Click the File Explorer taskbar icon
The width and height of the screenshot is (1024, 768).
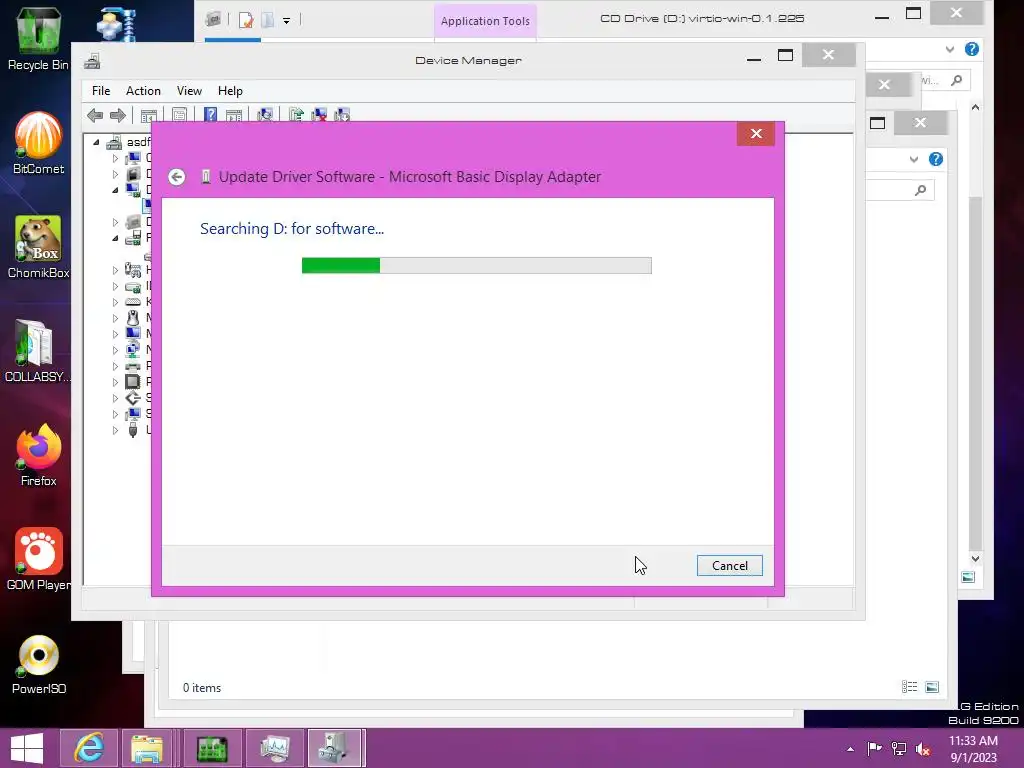147,748
